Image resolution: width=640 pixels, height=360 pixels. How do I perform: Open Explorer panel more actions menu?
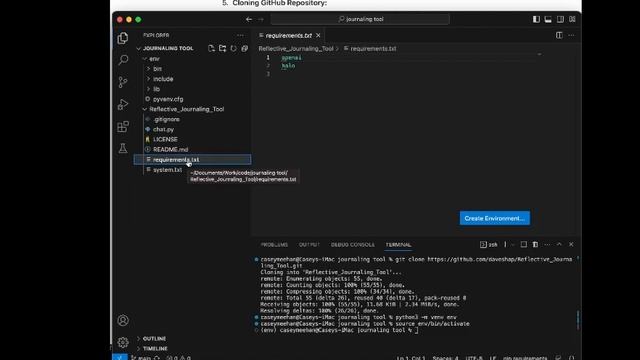240,36
